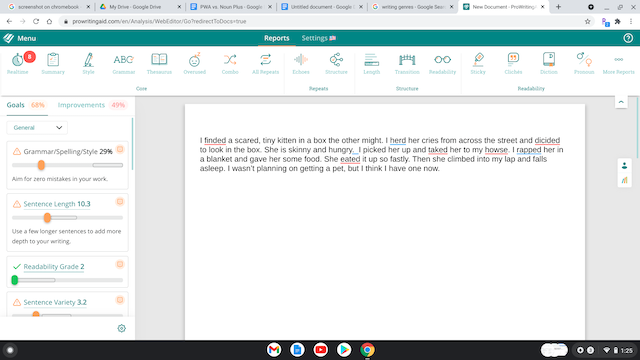This screenshot has height=360, width=640.
Task: Expand More Reports options
Action: click(618, 63)
